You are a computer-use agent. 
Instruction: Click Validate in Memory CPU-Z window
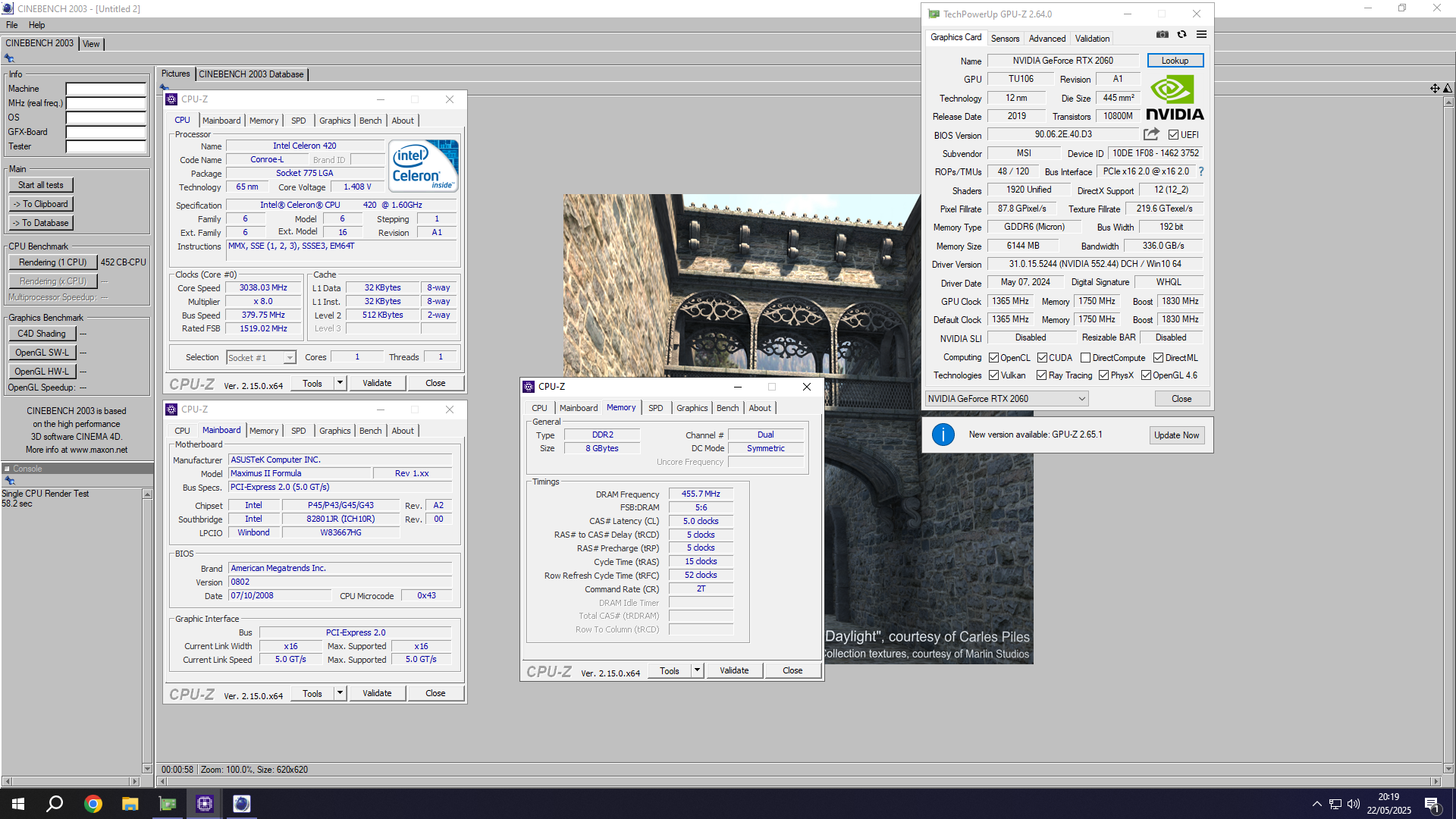click(x=734, y=670)
